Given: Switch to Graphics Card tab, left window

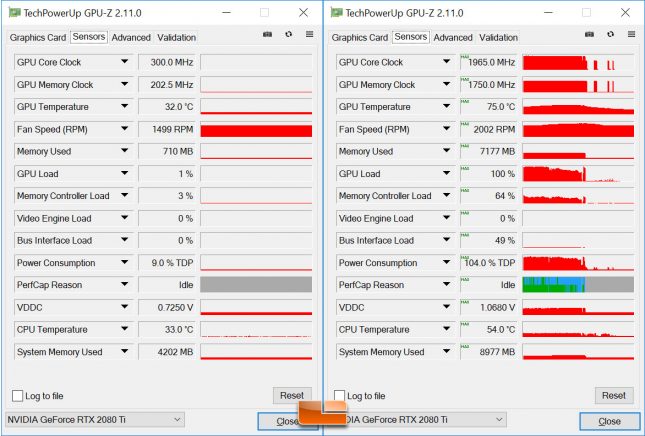Looking at the screenshot, I should [x=38, y=37].
